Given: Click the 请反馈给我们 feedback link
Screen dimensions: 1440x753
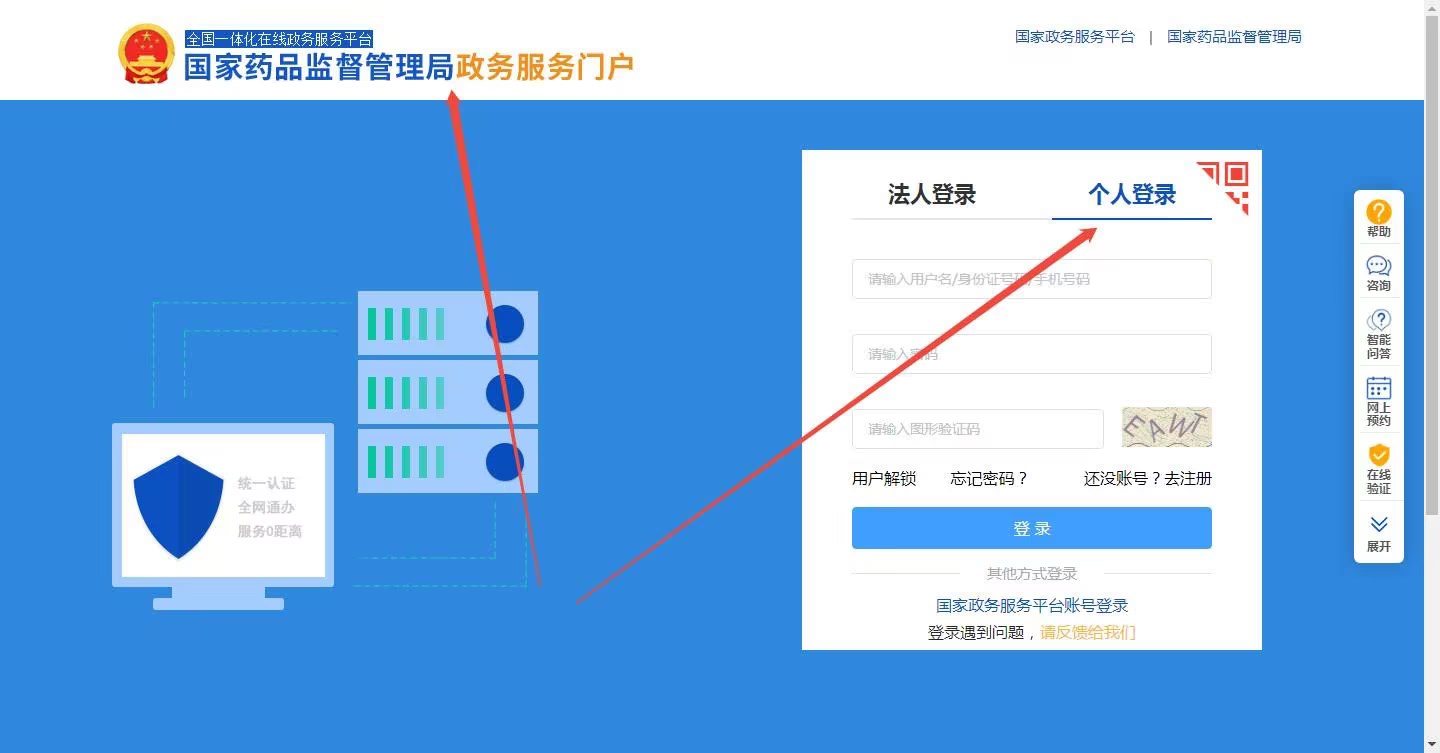Looking at the screenshot, I should (1088, 632).
